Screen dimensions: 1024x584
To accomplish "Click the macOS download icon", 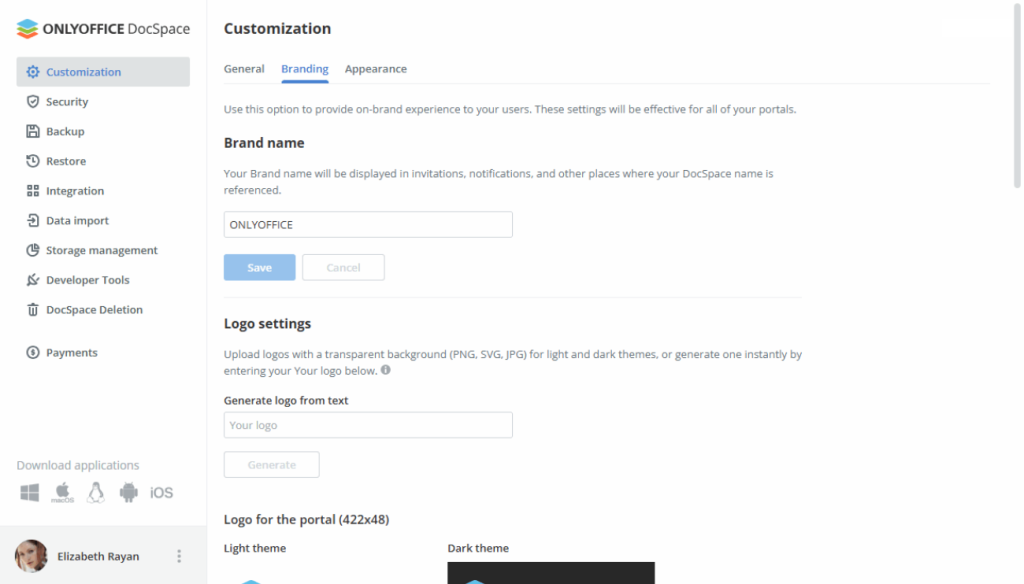I will click(62, 492).
